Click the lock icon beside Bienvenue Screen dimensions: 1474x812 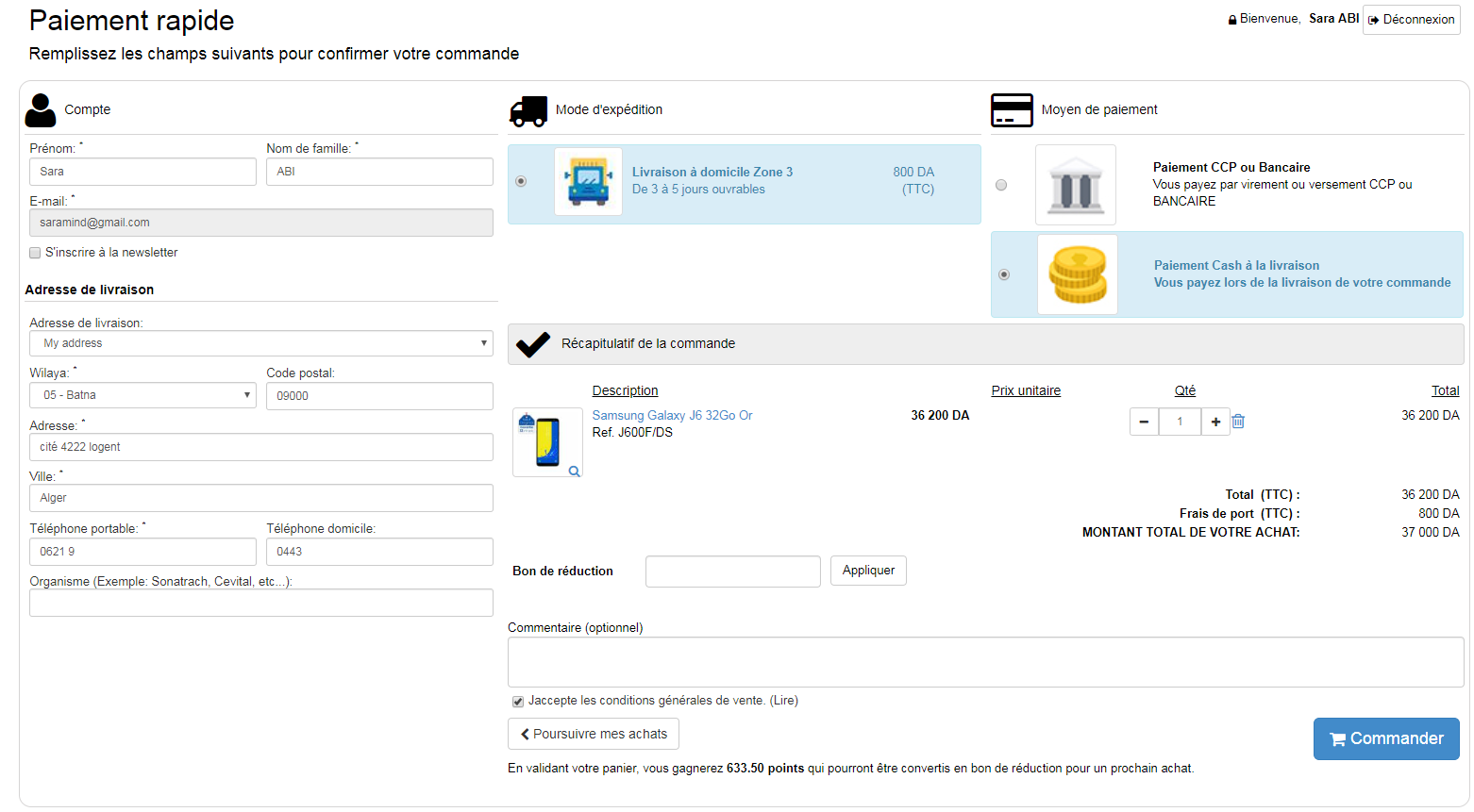[1232, 19]
